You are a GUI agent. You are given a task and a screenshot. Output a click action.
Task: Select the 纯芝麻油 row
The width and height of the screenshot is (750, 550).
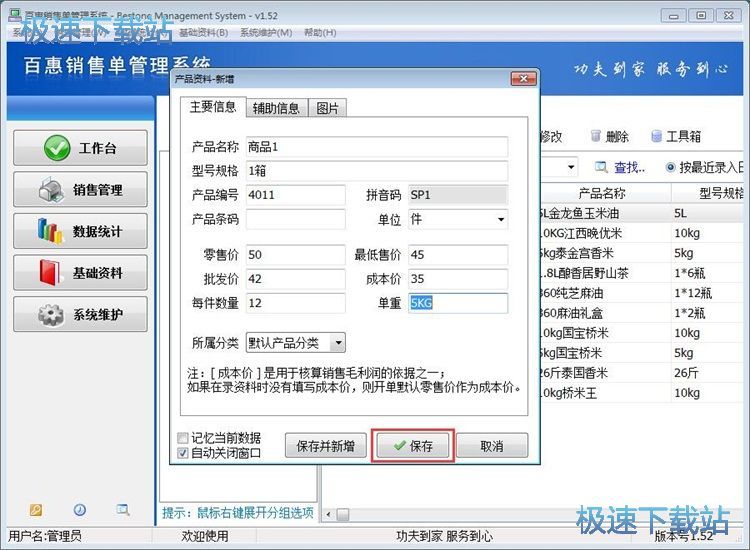tap(643, 293)
